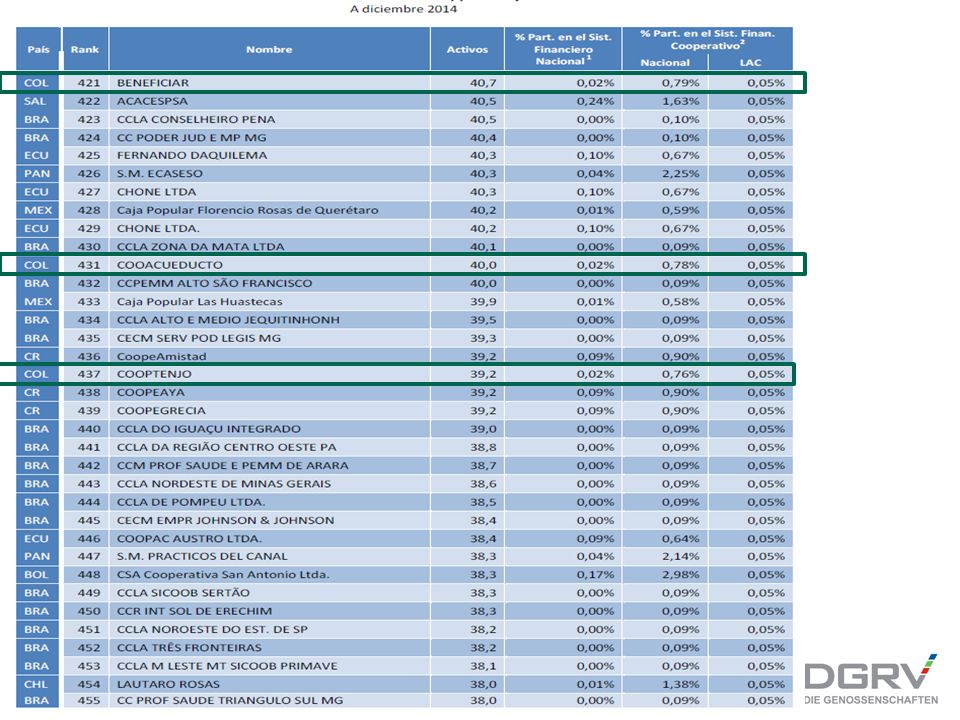This screenshot has height=720, width=960.
Task: Click "CCLA ALTO E MEDIO JEQUITINHONH"
Action: pyautogui.click(x=228, y=320)
